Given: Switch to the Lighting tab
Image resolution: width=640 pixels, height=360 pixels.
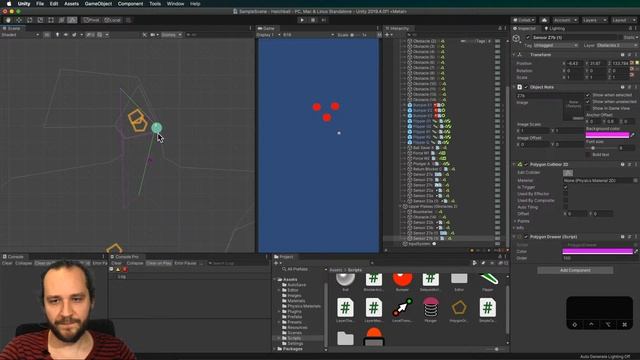Looking at the screenshot, I should click(555, 28).
